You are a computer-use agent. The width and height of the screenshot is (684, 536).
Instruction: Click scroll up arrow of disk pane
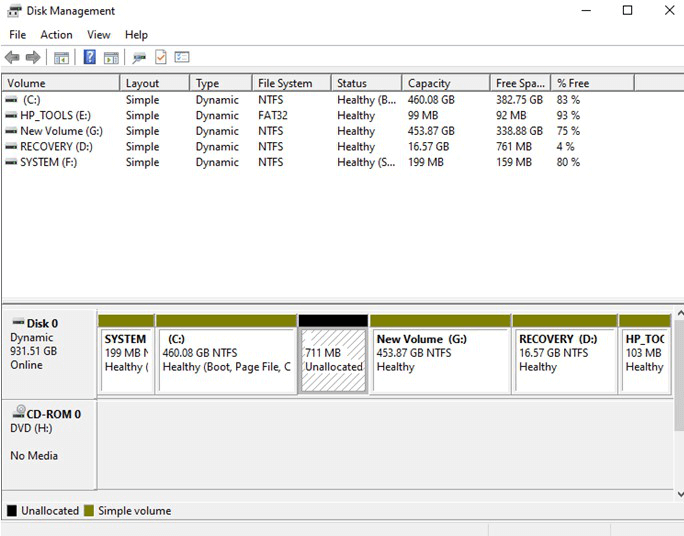(x=680, y=313)
